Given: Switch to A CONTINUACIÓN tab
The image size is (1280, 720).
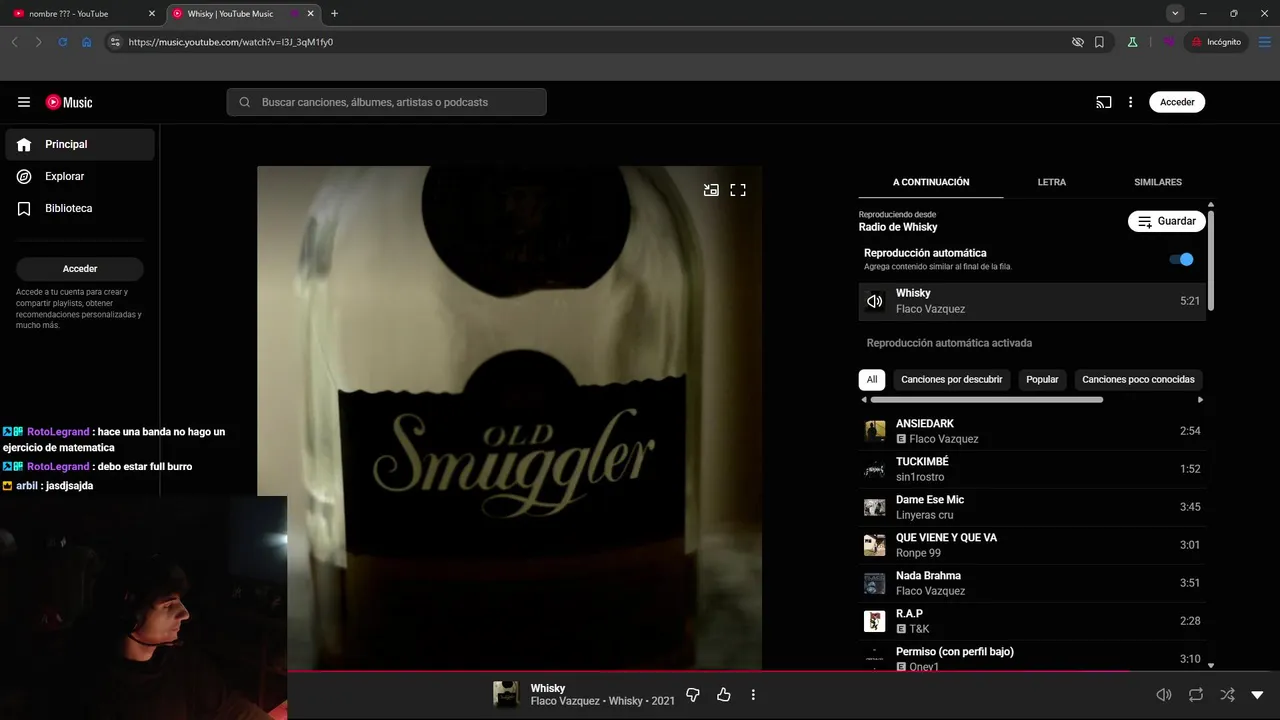Looking at the screenshot, I should (x=931, y=182).
